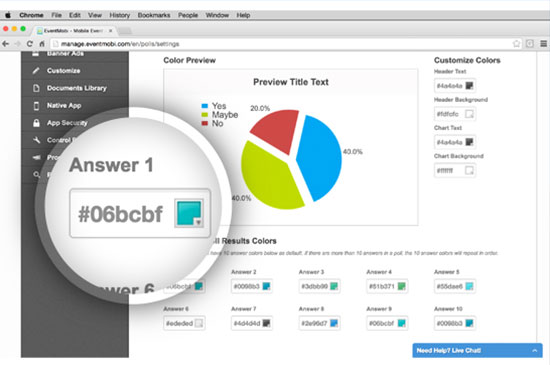
Task: Select the EventMobi browser tab
Action: [73, 31]
